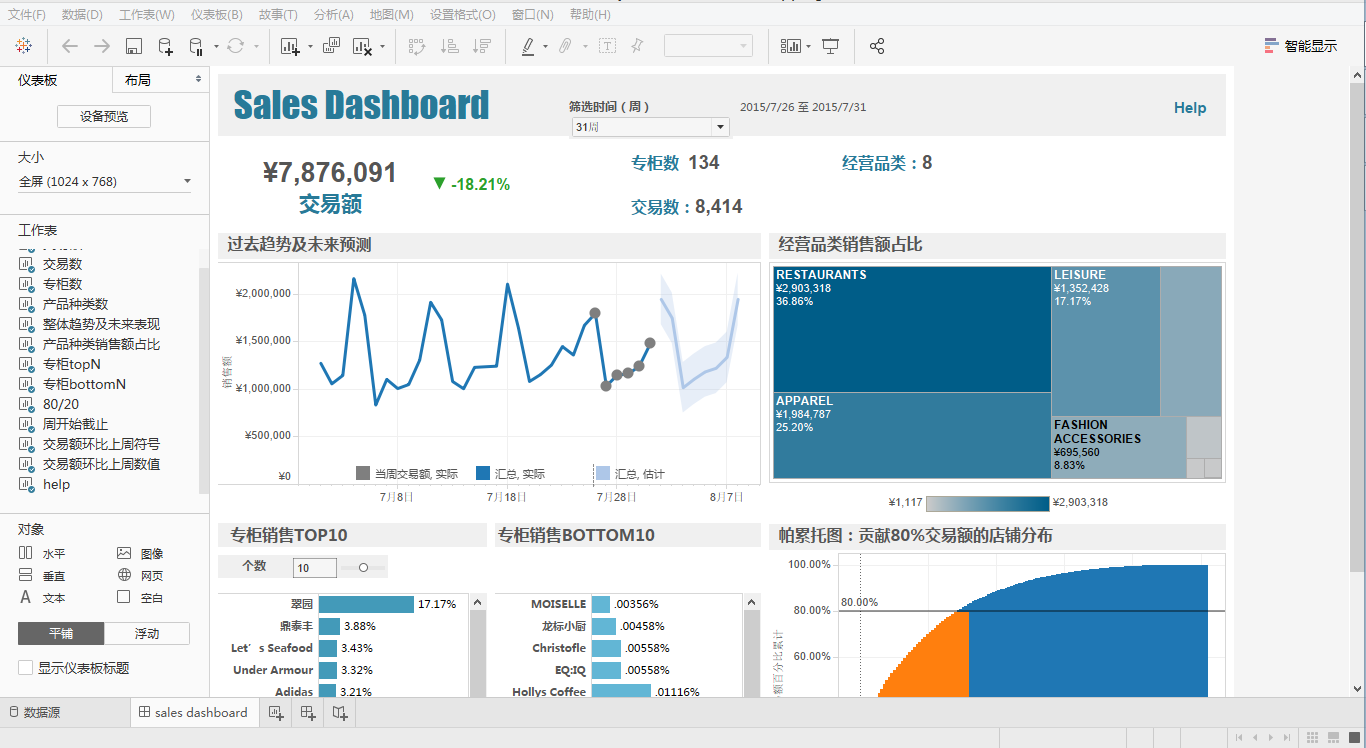Enter Presentation Mode from the toolbar
This screenshot has width=1366, height=748.
831,46
